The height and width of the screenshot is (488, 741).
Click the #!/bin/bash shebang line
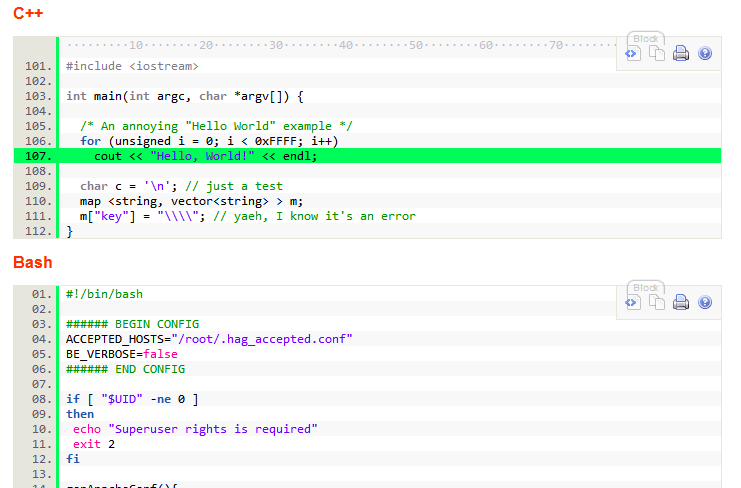[104, 294]
